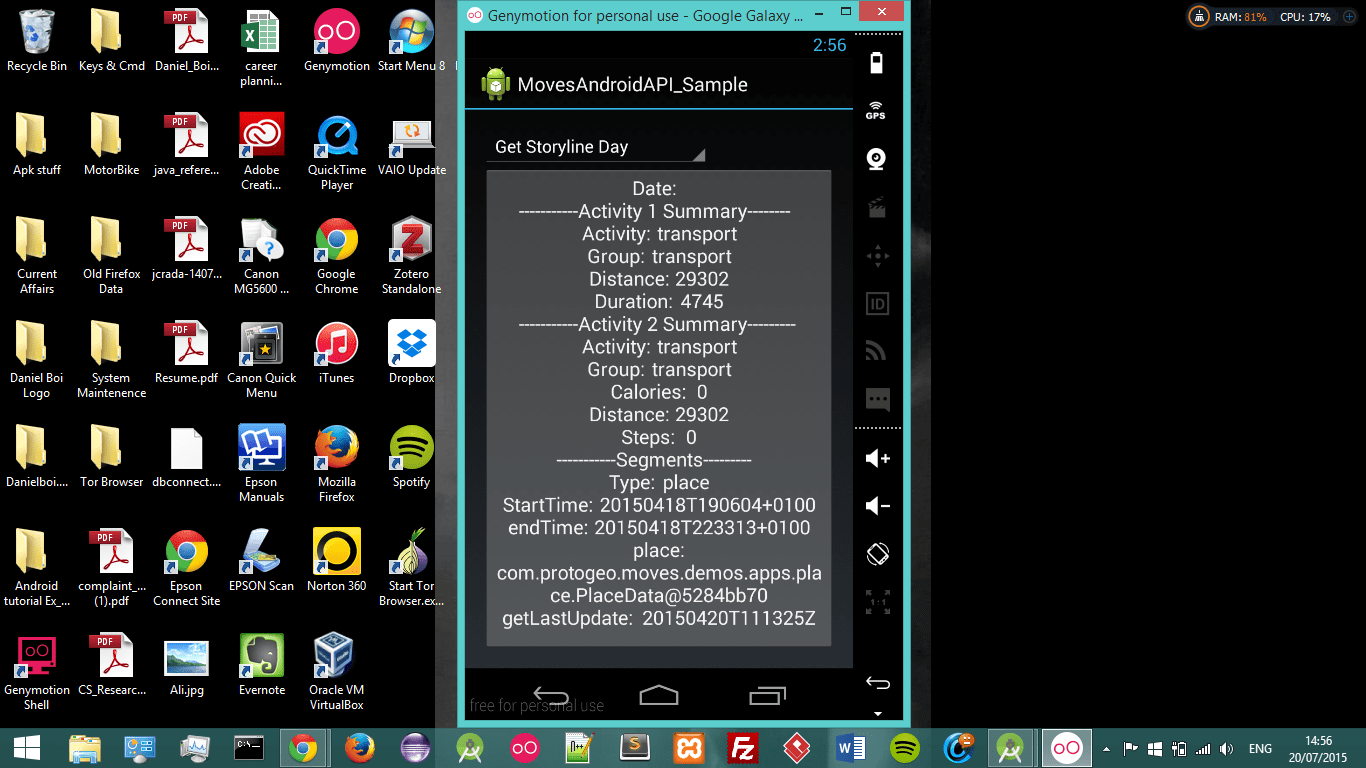Rotate the emulator screen
The width and height of the screenshot is (1366, 768).
(877, 553)
